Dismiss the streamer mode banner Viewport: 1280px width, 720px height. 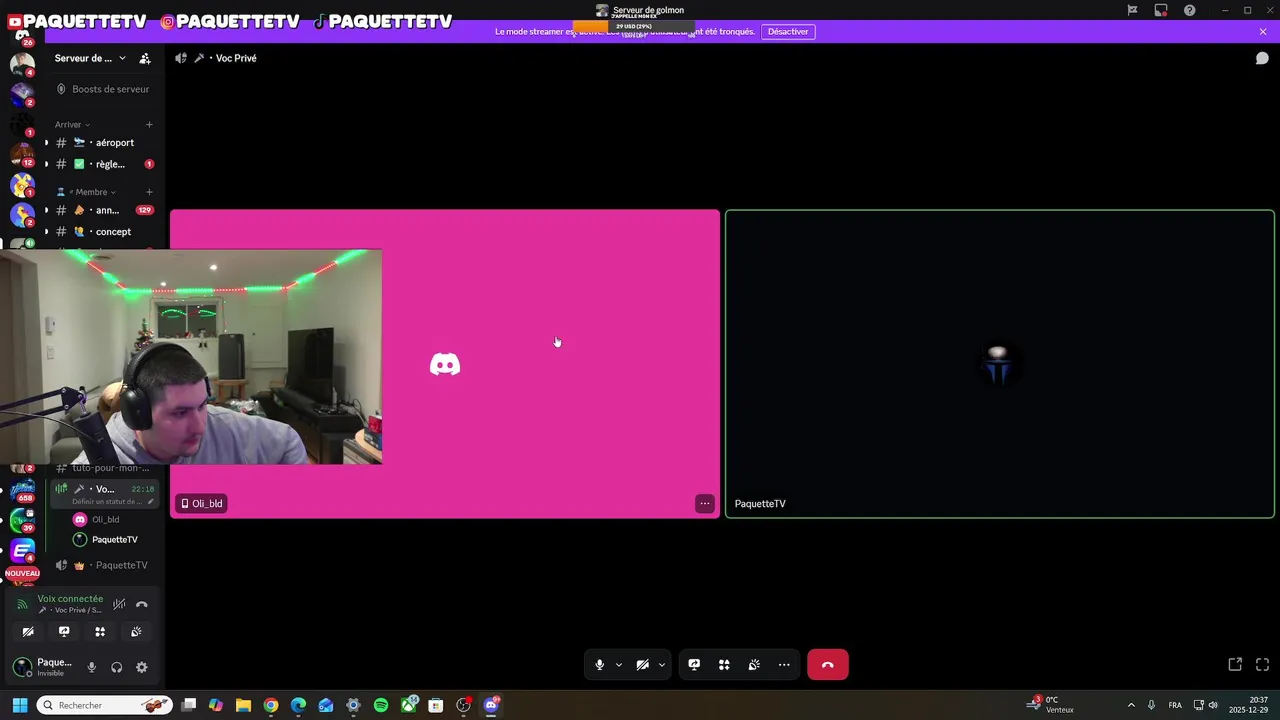(1262, 32)
